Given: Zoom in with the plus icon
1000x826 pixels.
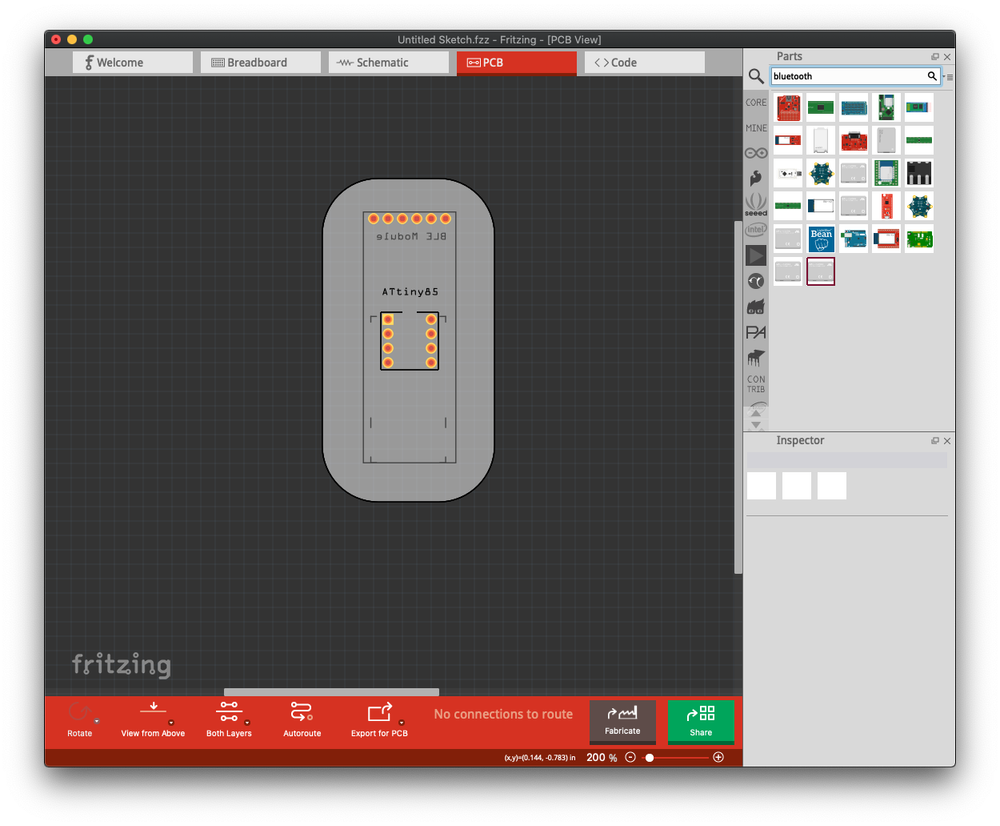Looking at the screenshot, I should [x=718, y=757].
